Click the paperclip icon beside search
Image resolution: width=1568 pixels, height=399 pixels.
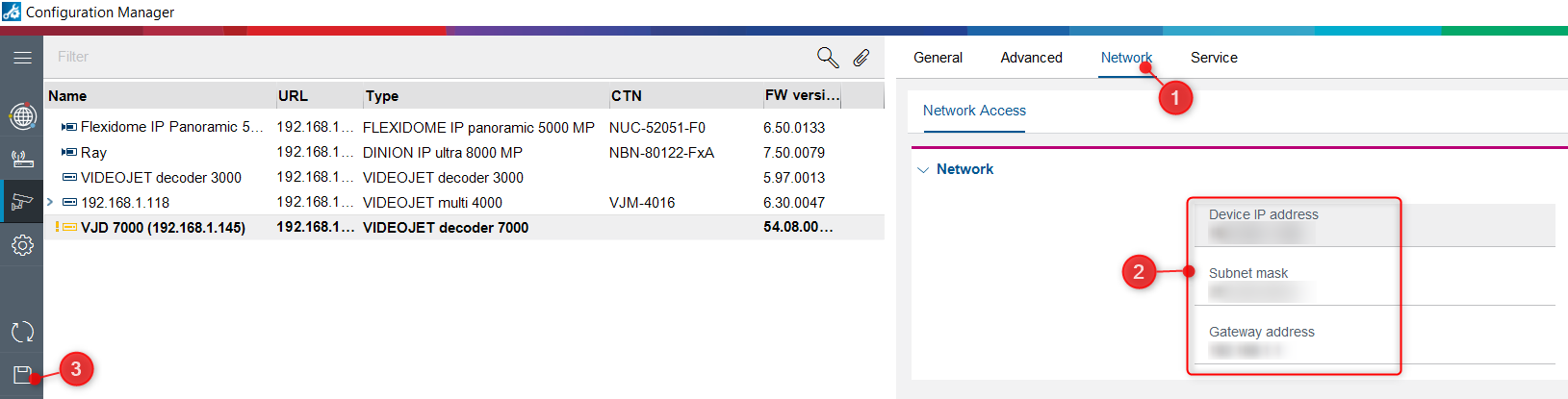861,58
